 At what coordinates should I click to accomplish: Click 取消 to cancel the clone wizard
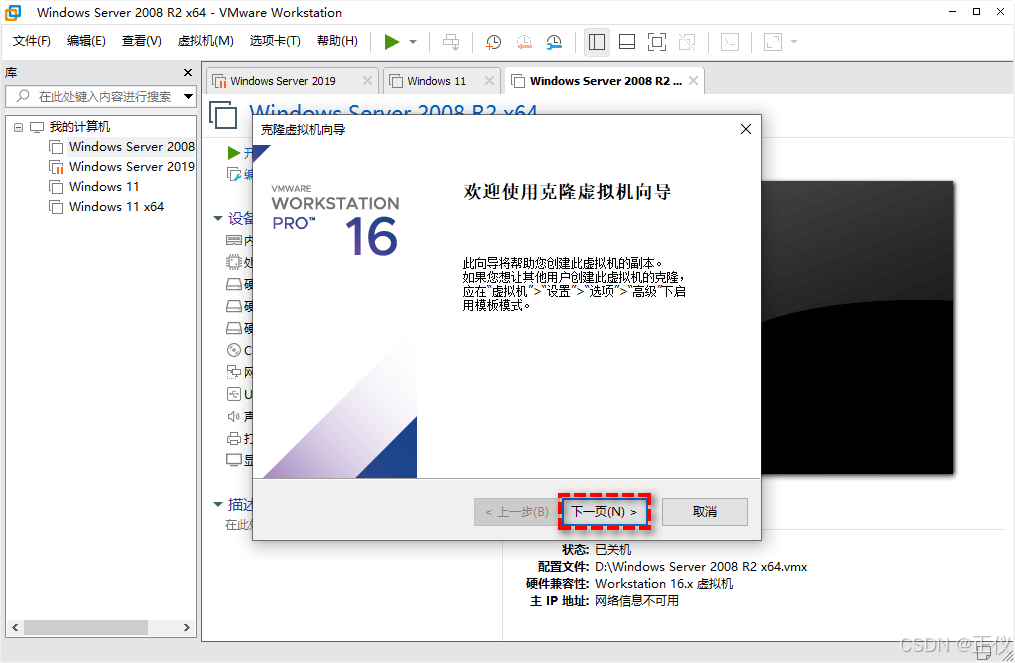[x=705, y=511]
